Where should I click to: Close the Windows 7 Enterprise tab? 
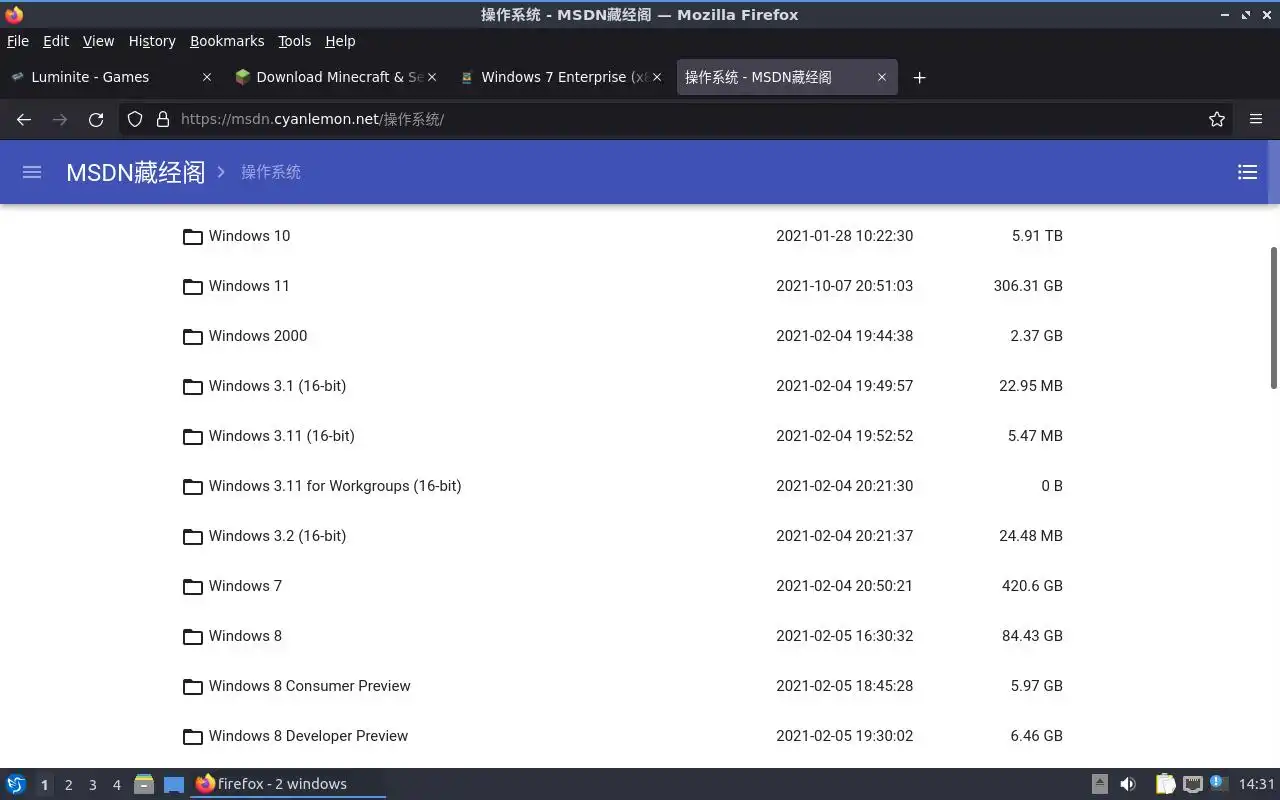click(657, 77)
